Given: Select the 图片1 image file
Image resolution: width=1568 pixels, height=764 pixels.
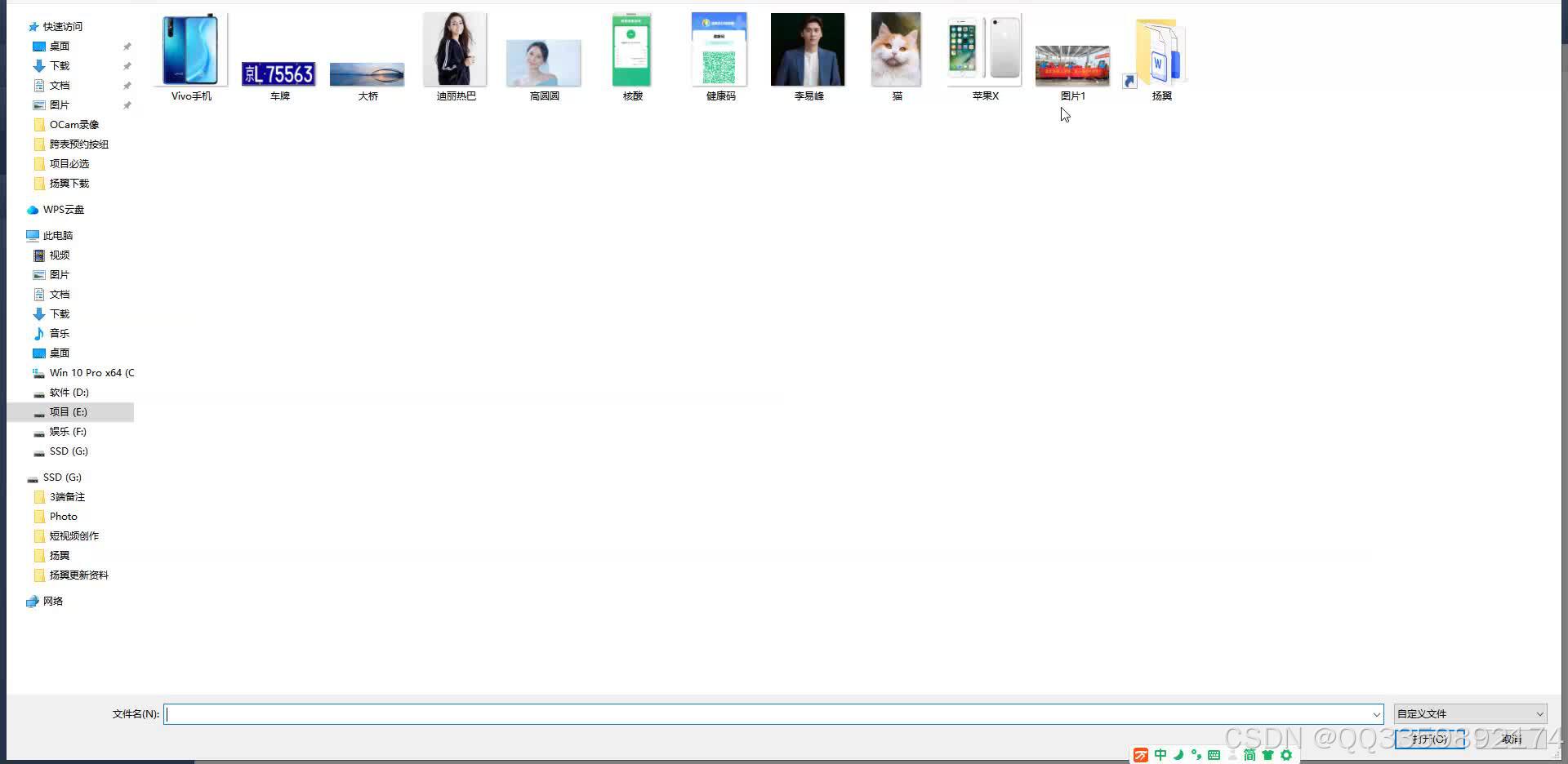Looking at the screenshot, I should coord(1073,73).
